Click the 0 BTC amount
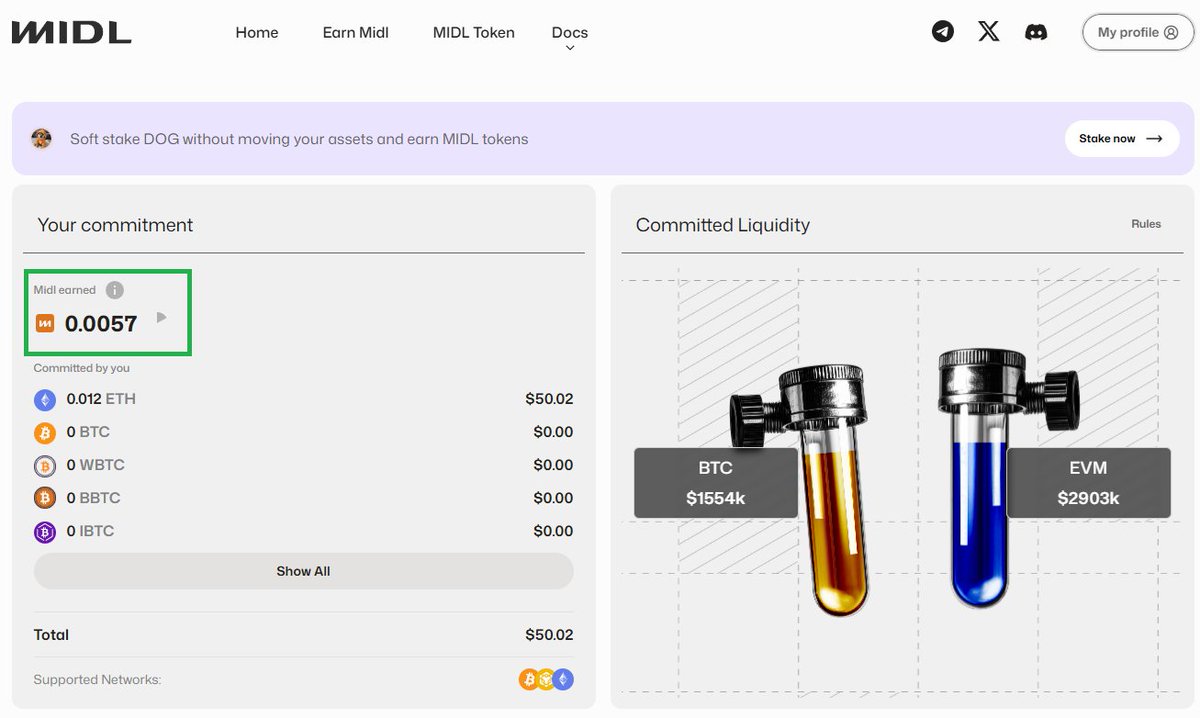1200x718 pixels. click(88, 432)
